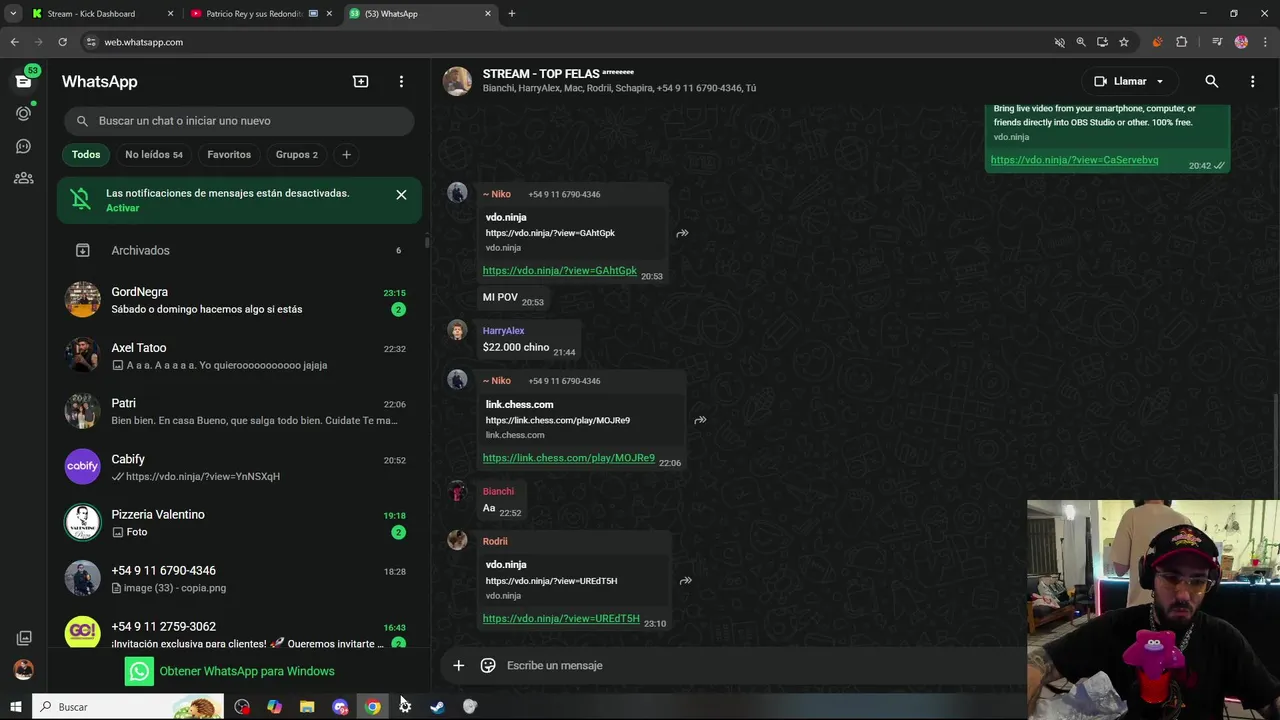Image resolution: width=1280 pixels, height=720 pixels.
Task: Open the group chat three-dot menu
Action: [1252, 81]
